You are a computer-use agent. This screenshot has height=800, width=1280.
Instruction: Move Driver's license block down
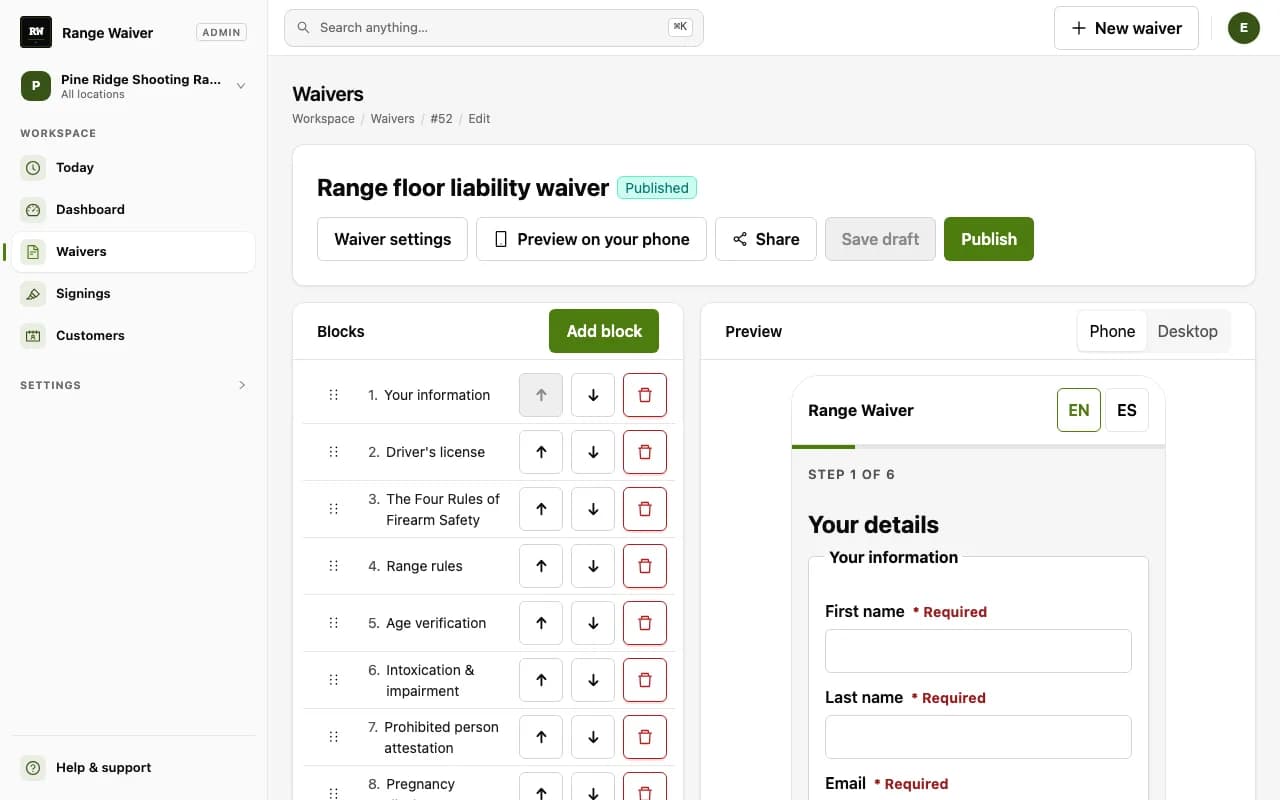tap(593, 452)
